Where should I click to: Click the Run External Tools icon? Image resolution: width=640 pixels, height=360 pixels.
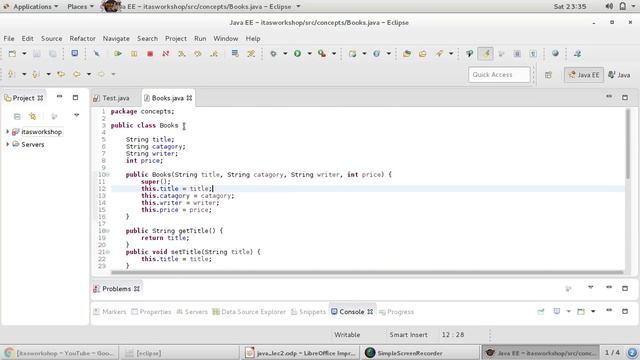tap(322, 53)
